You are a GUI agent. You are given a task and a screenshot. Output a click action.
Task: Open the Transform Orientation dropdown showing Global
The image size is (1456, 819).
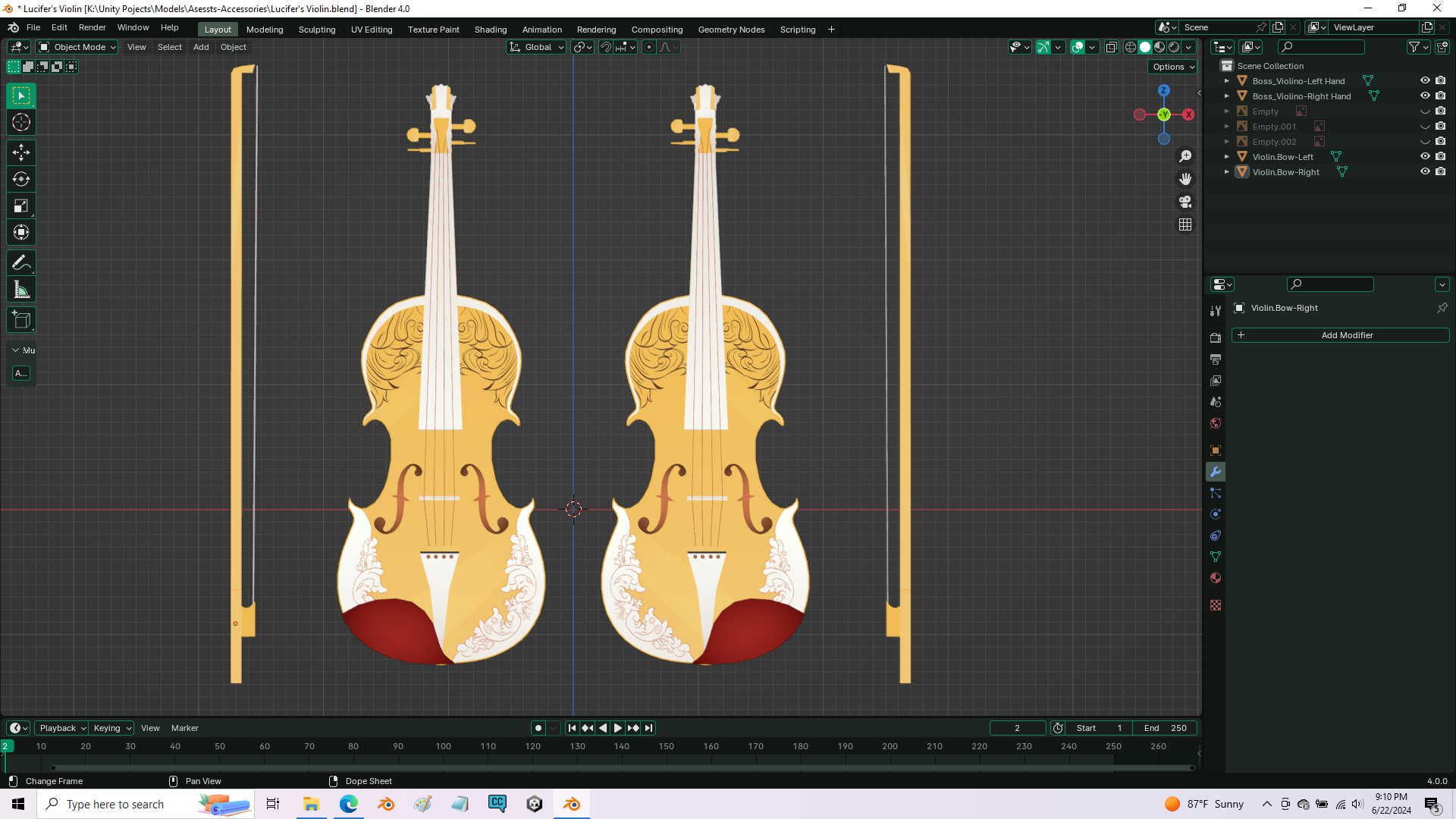[536, 47]
